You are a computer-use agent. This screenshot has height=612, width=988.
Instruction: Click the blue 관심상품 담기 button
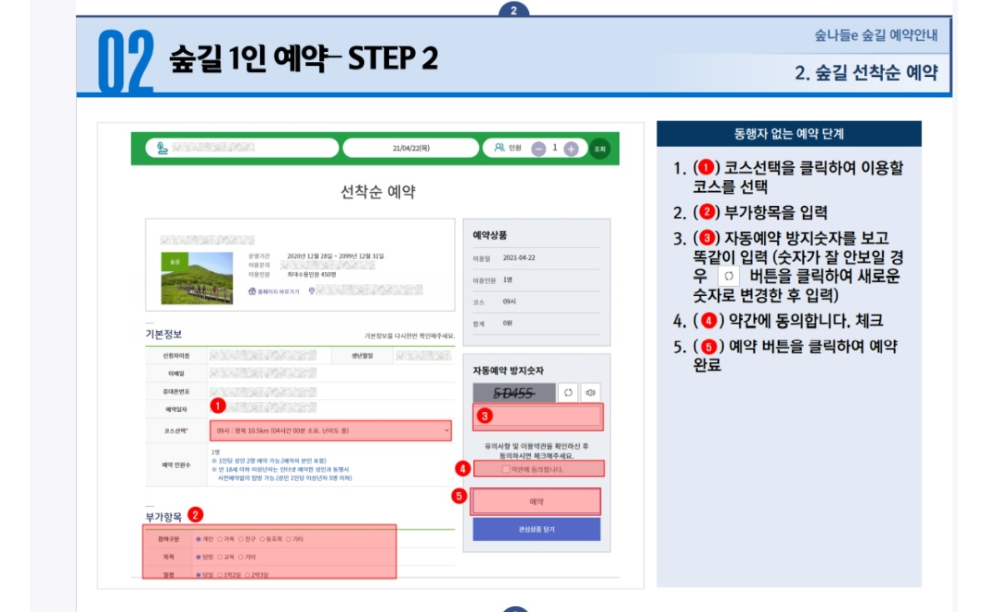click(x=536, y=529)
